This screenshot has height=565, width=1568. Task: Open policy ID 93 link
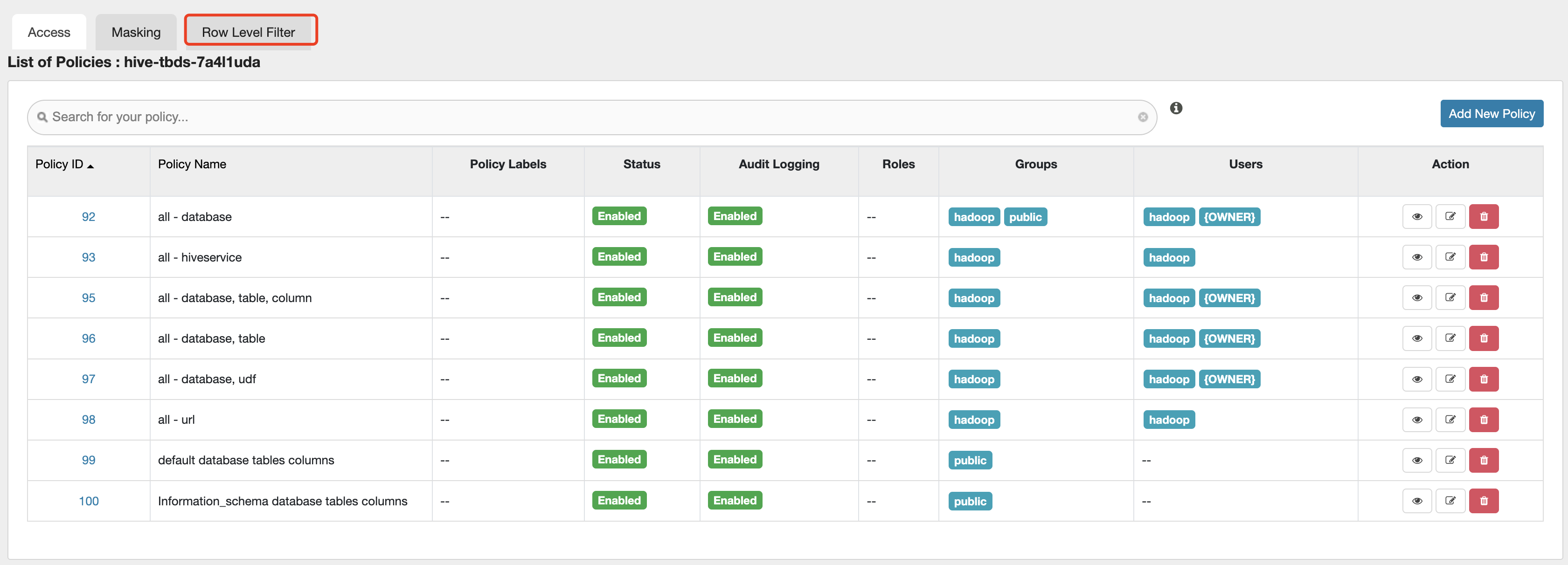tap(88, 257)
